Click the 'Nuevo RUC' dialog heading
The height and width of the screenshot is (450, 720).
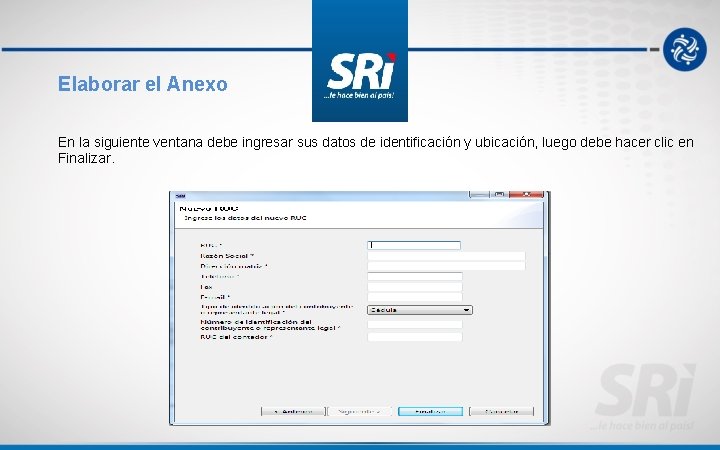click(x=209, y=208)
